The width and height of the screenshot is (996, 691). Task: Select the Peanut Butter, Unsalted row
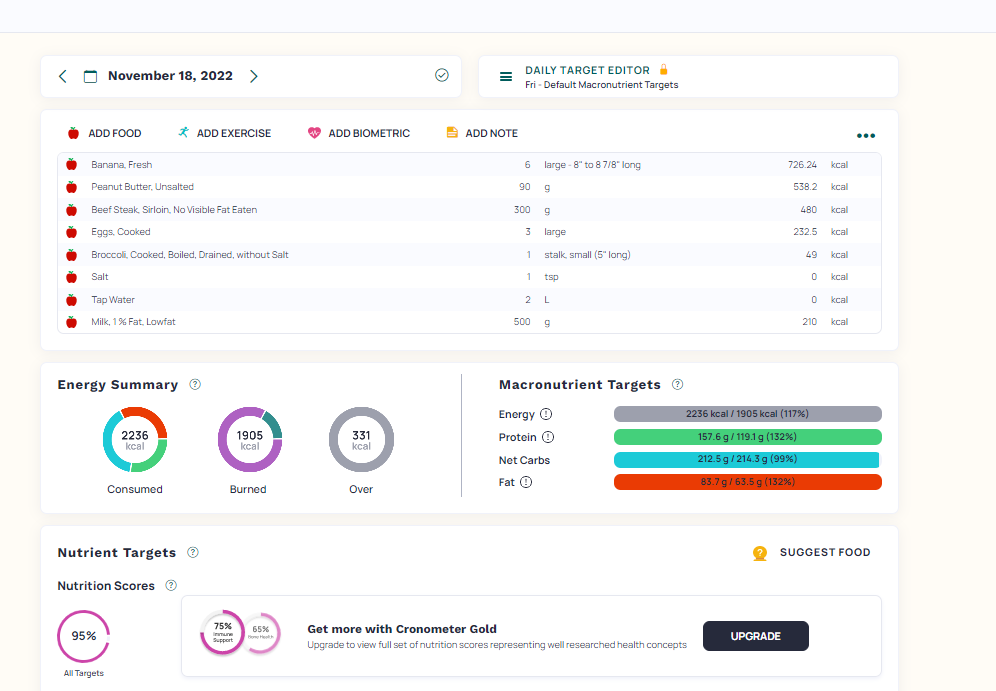(469, 187)
